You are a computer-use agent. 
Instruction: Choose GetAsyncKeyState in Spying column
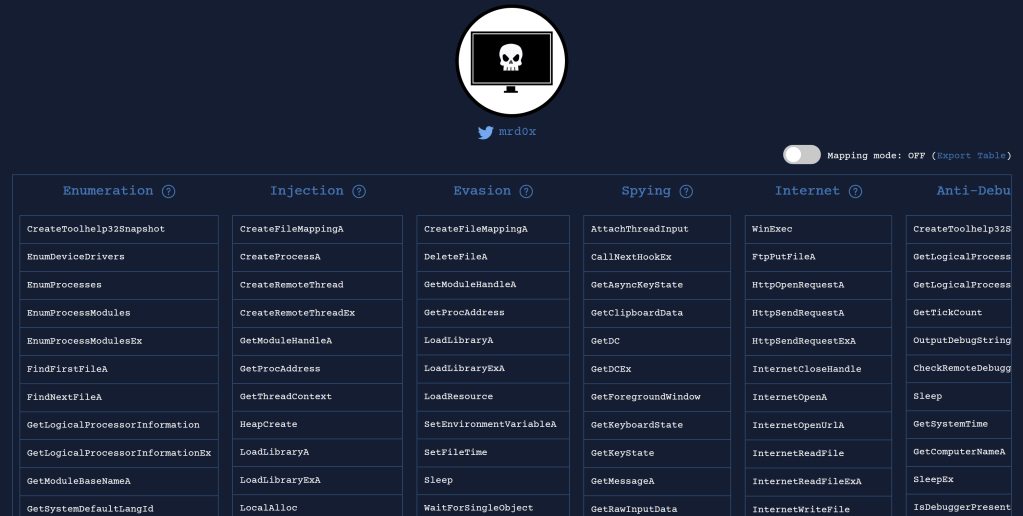click(x=637, y=285)
